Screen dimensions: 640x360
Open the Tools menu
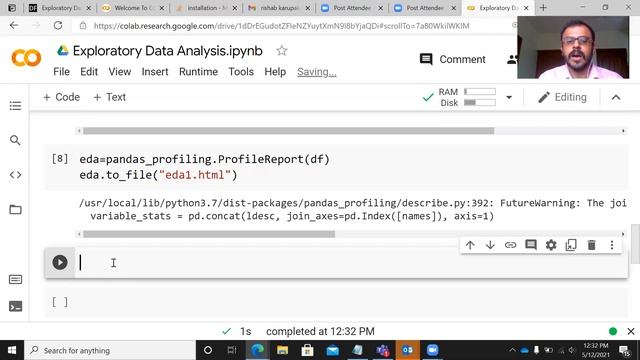coord(241,72)
